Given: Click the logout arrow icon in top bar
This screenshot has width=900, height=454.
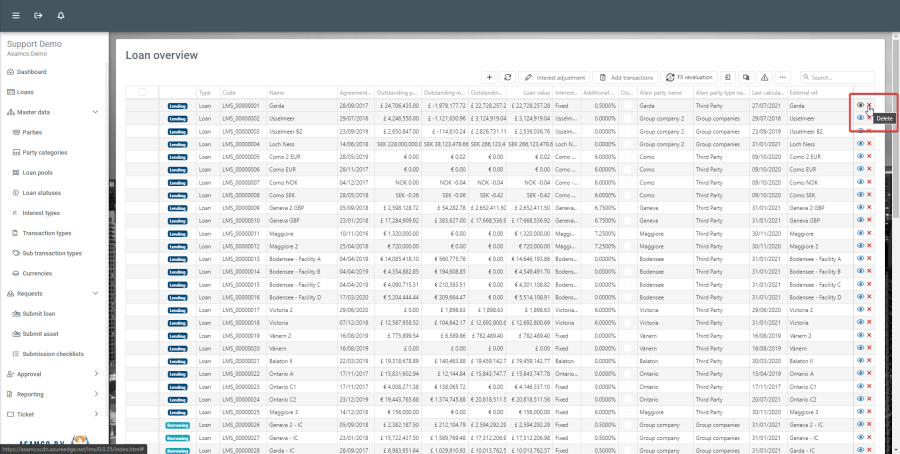Looking at the screenshot, I should 38,16.
